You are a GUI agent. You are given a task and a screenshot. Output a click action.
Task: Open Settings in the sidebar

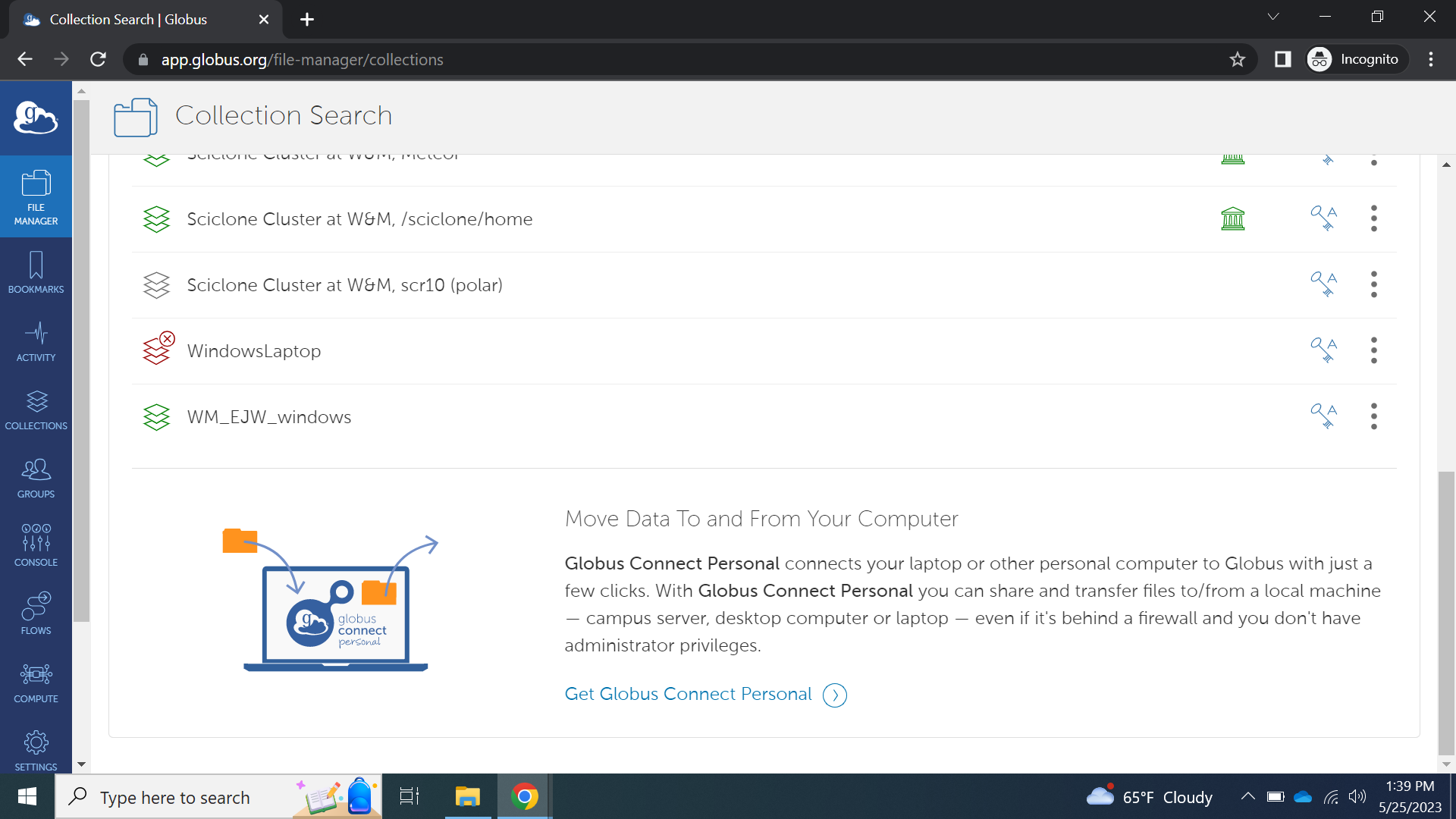point(36,750)
